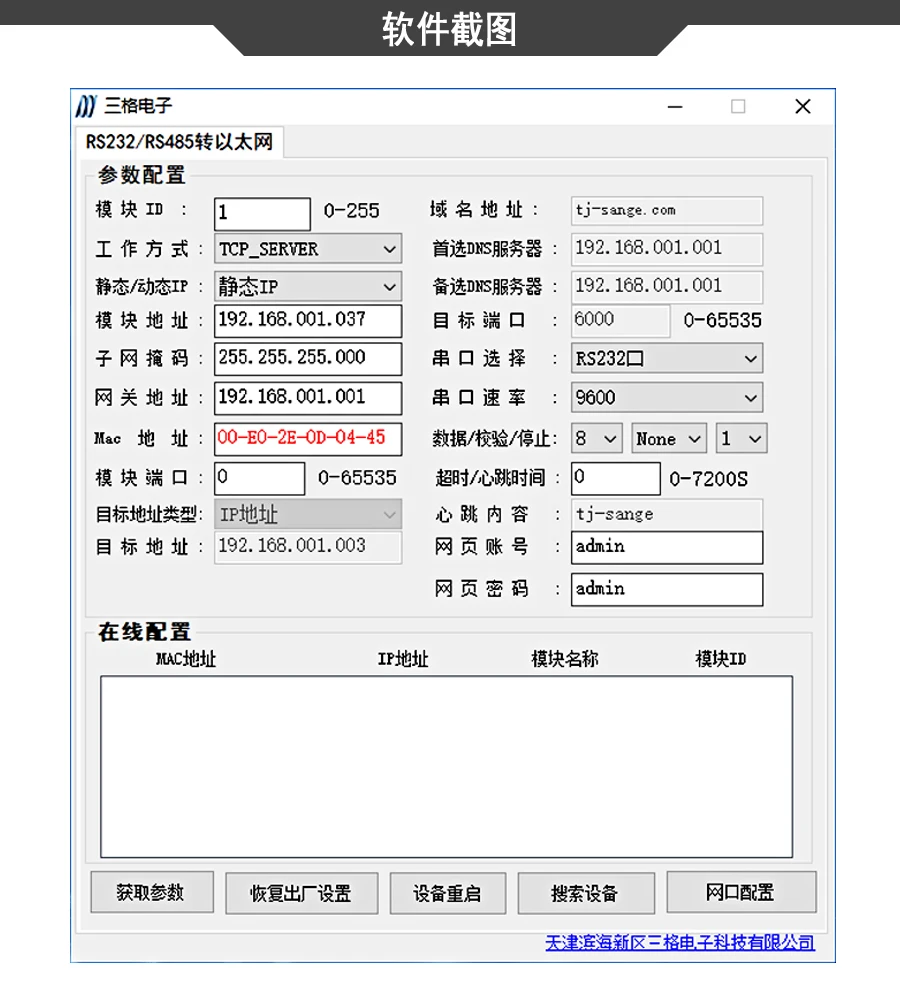Image resolution: width=900 pixels, height=1000 pixels.
Task: Open the data bits dropdown showing 8
Action: pos(596,439)
